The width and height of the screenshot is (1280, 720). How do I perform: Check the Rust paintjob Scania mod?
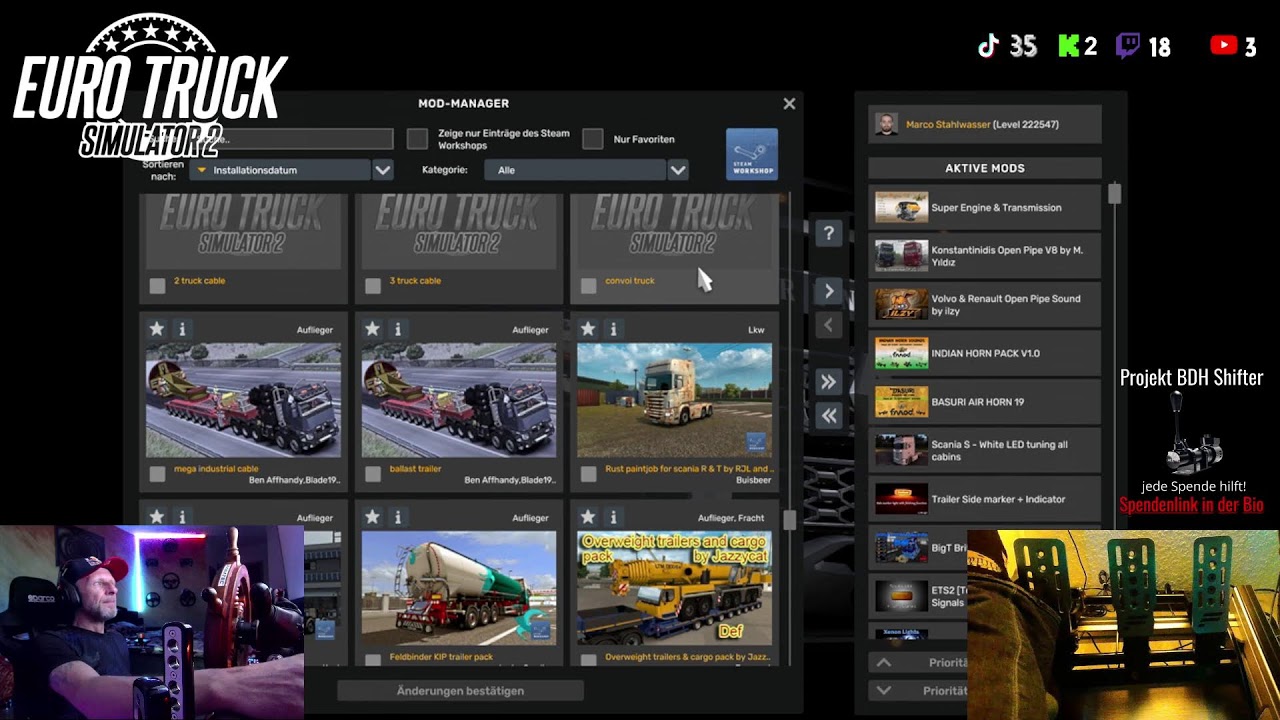point(588,473)
